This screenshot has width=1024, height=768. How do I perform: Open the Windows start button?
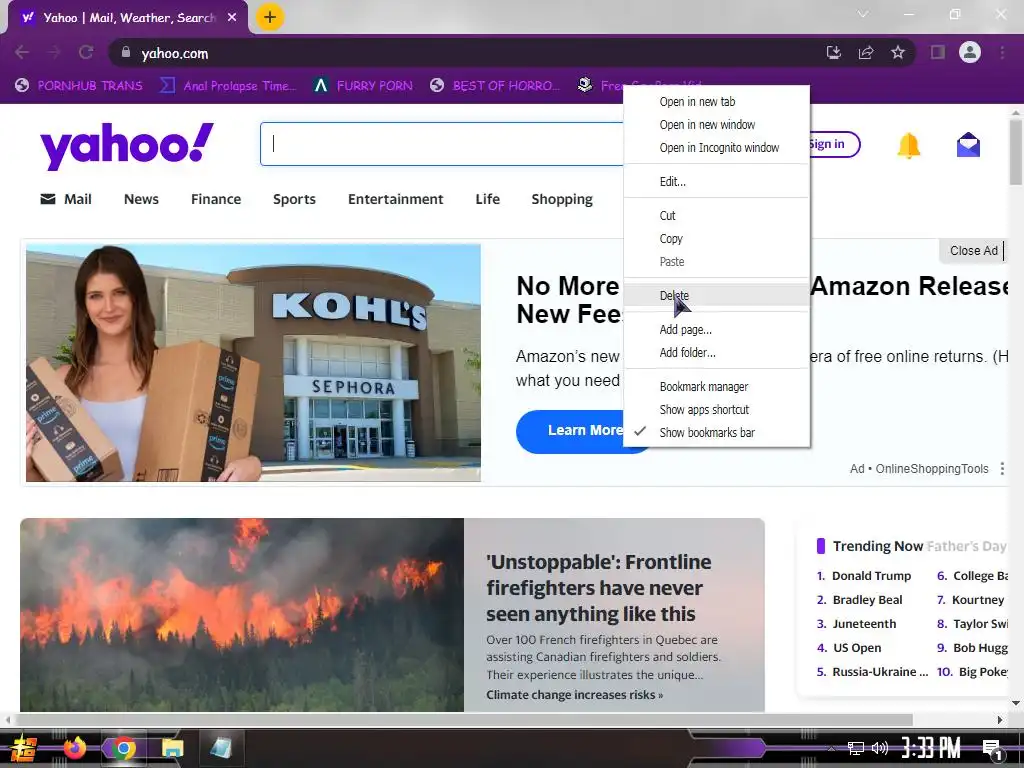[x=23, y=748]
